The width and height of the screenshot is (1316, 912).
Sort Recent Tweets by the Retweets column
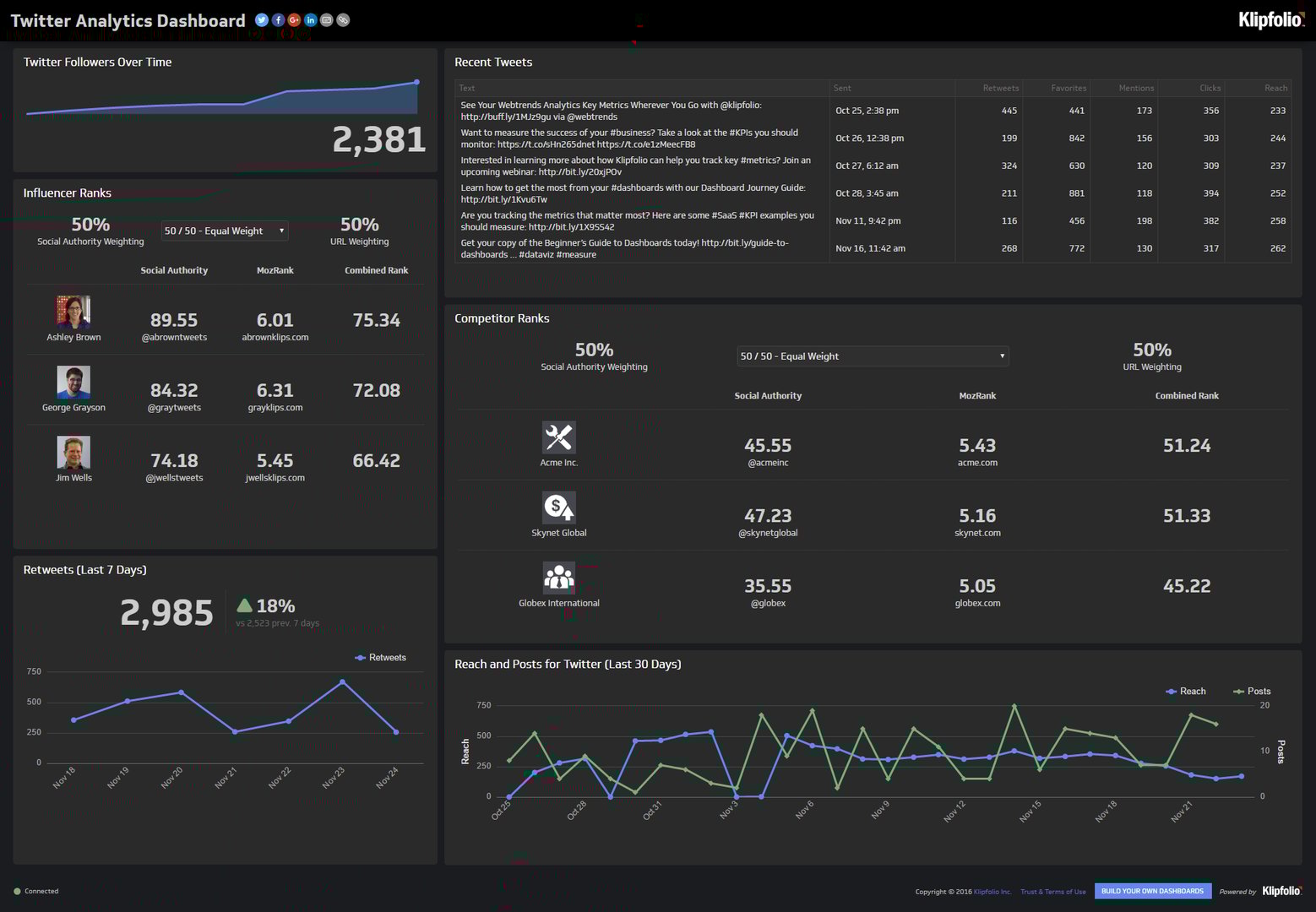[x=1000, y=88]
